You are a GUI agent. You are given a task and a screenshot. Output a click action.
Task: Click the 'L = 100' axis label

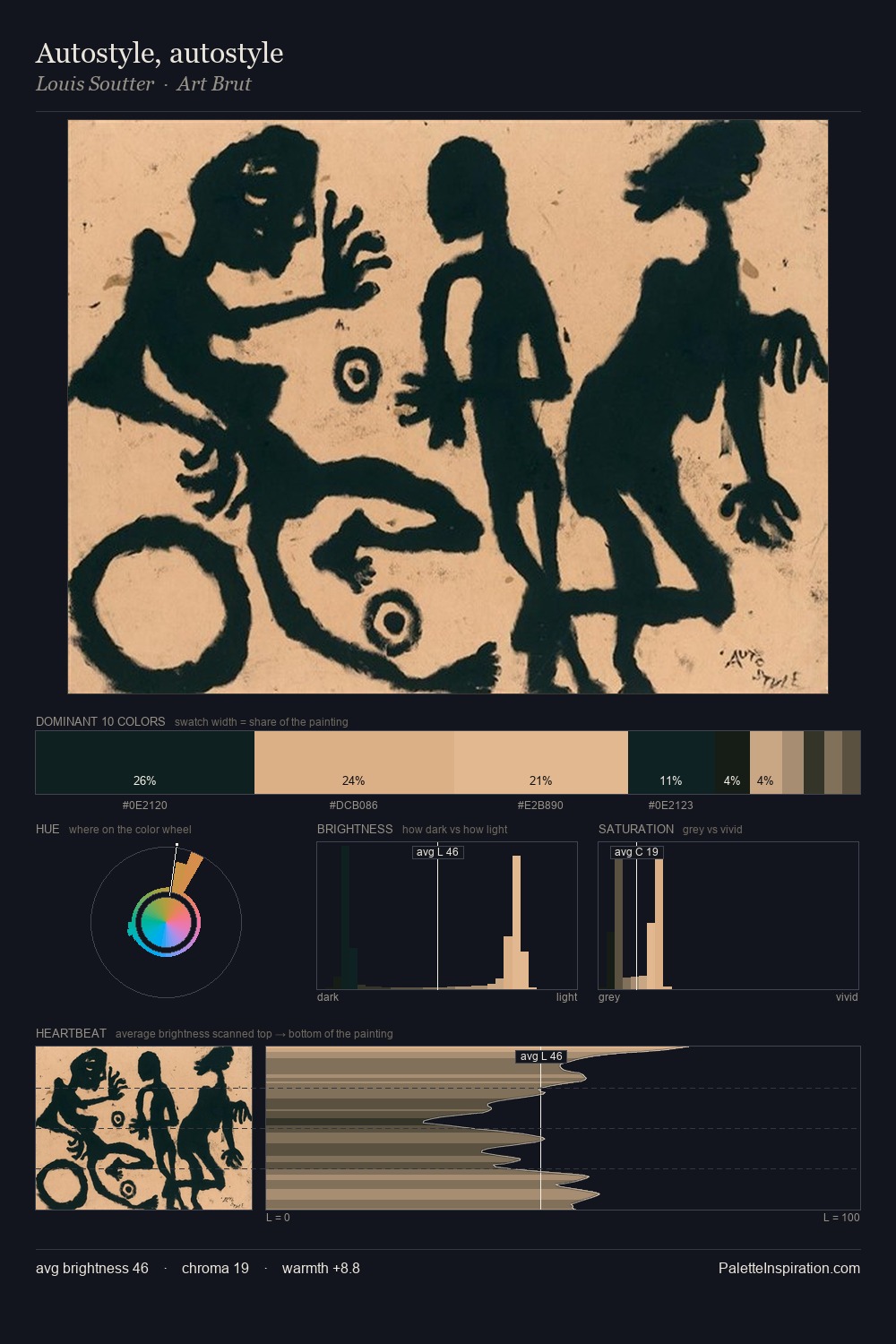click(841, 1218)
